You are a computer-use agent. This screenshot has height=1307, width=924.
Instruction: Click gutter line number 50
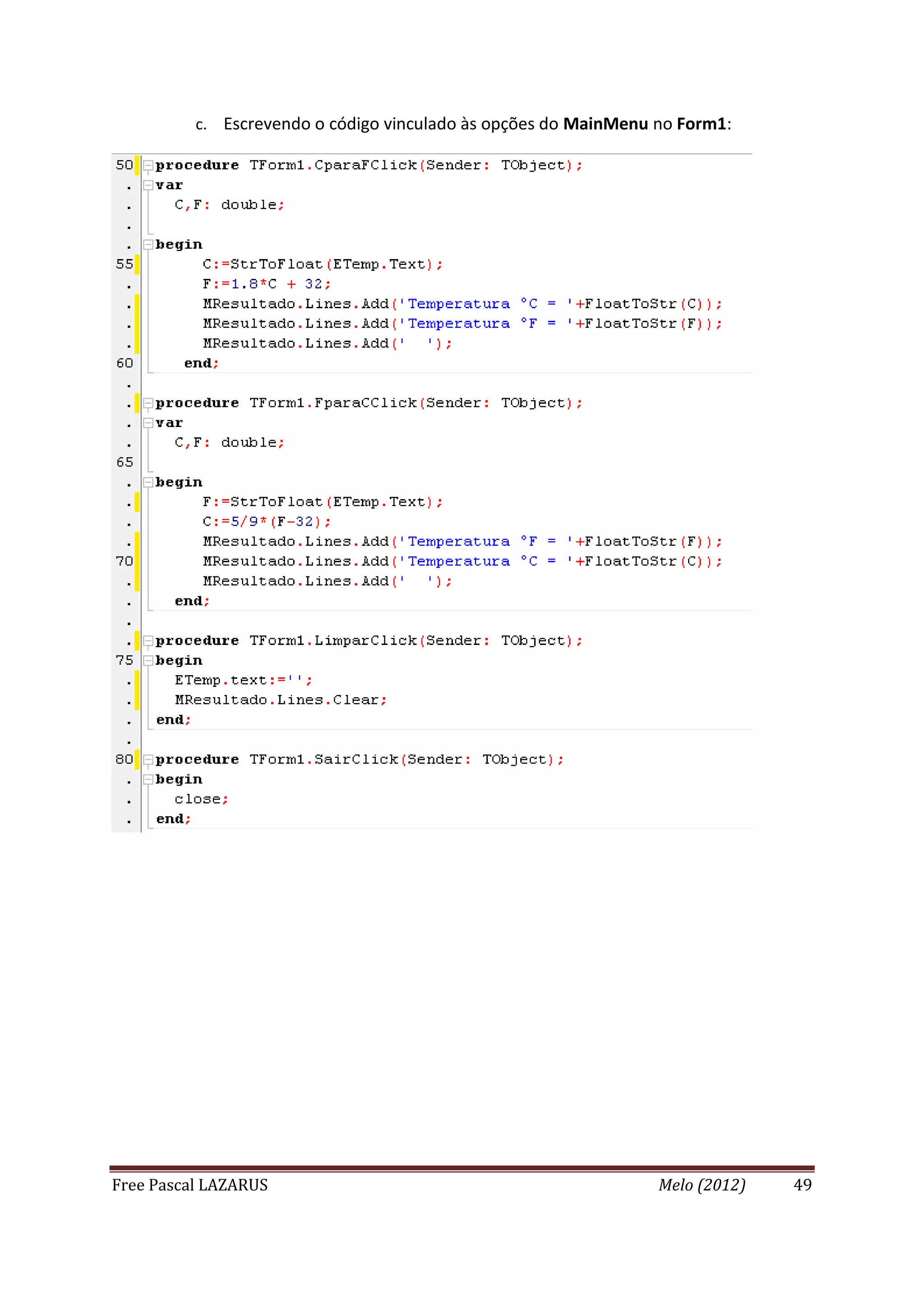click(x=124, y=165)
